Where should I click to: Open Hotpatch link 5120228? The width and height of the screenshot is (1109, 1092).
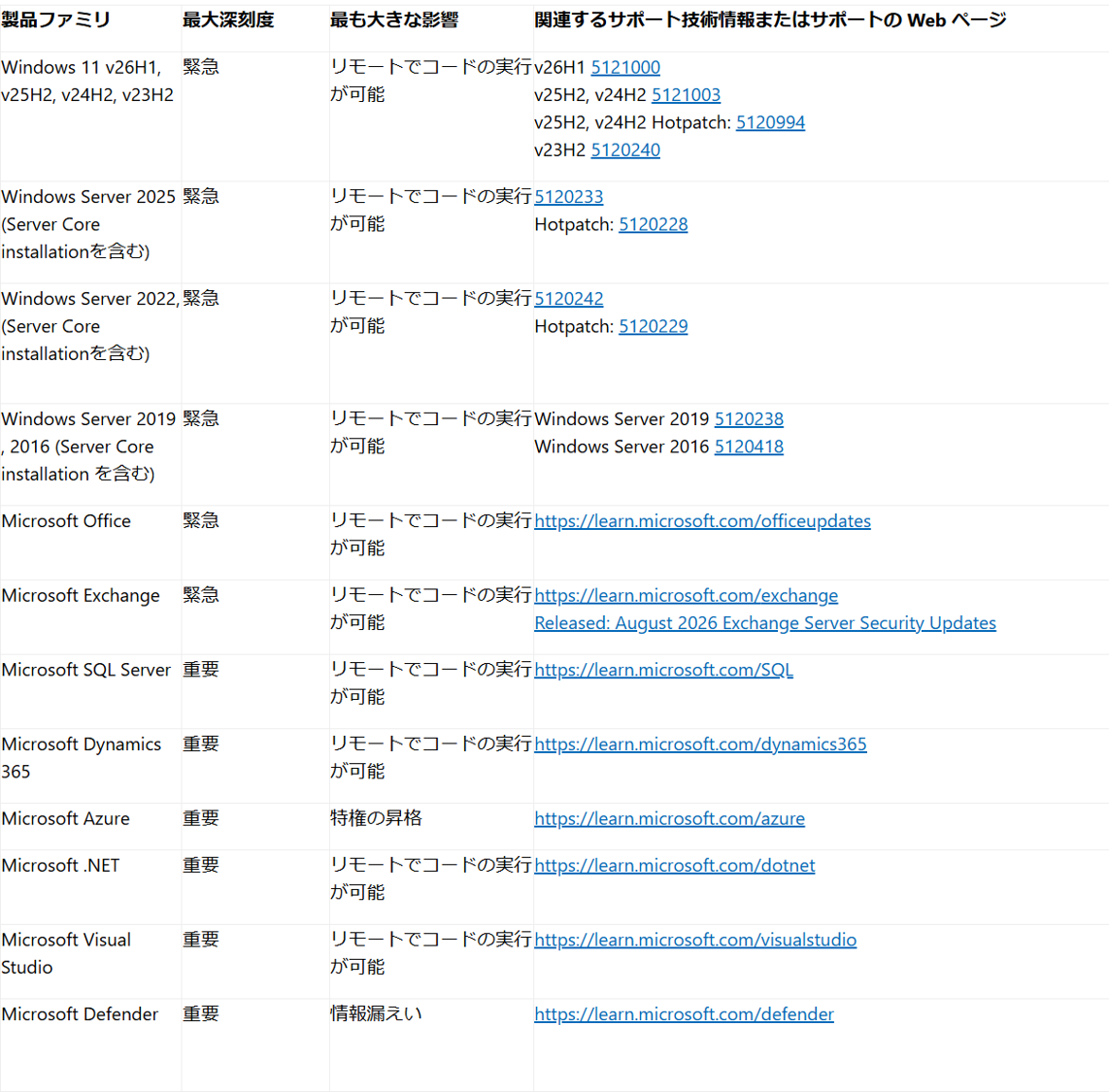pos(653,225)
